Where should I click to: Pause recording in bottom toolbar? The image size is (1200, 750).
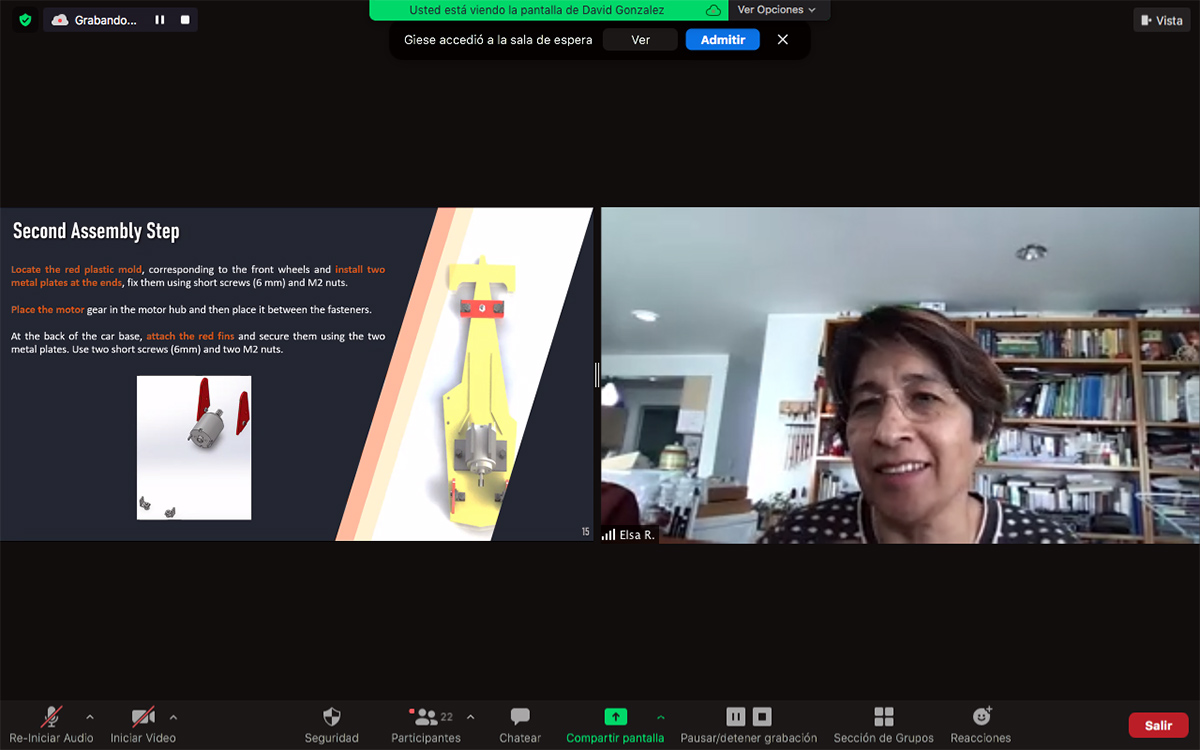(736, 716)
